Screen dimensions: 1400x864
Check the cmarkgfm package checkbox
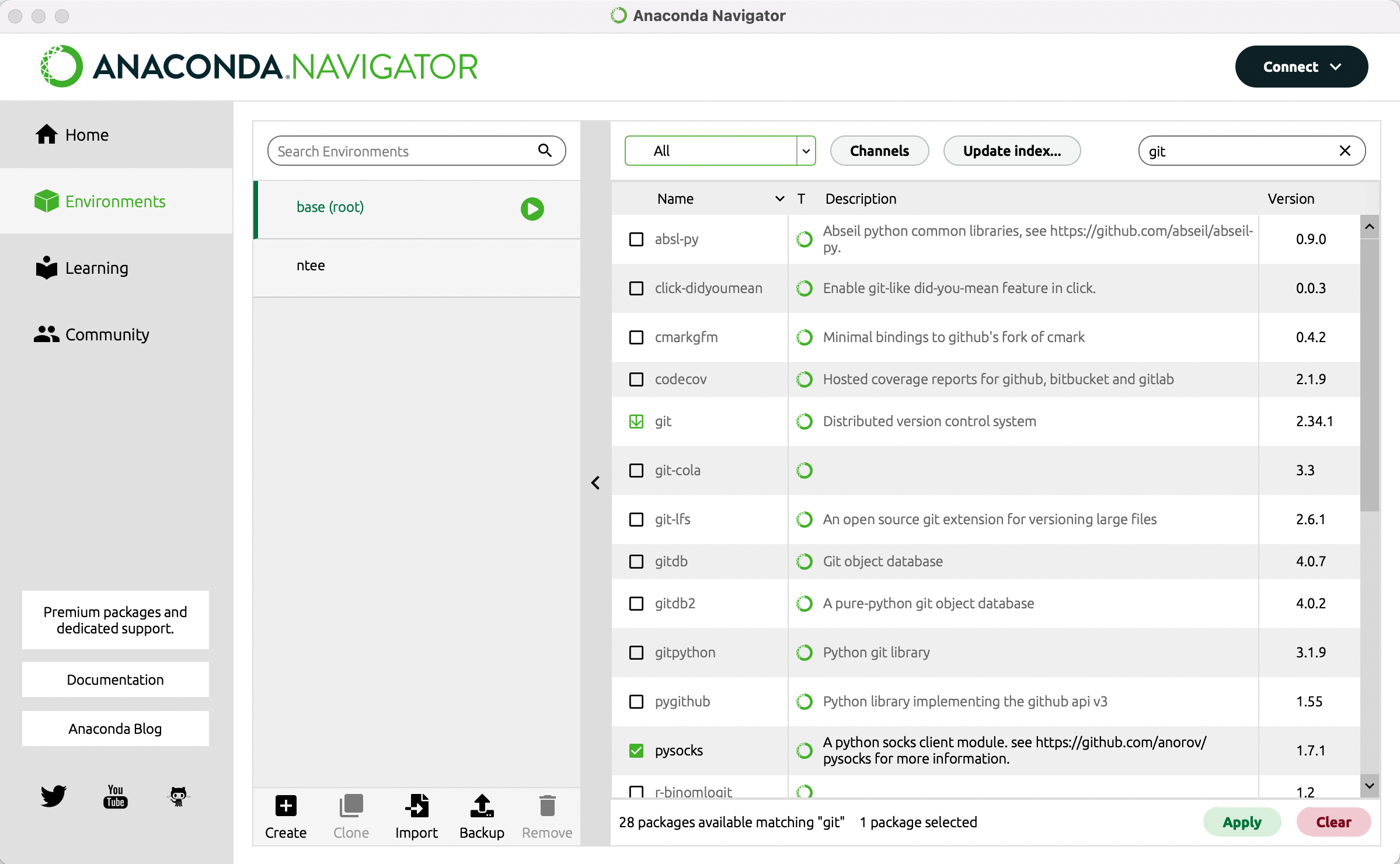pyautogui.click(x=636, y=337)
